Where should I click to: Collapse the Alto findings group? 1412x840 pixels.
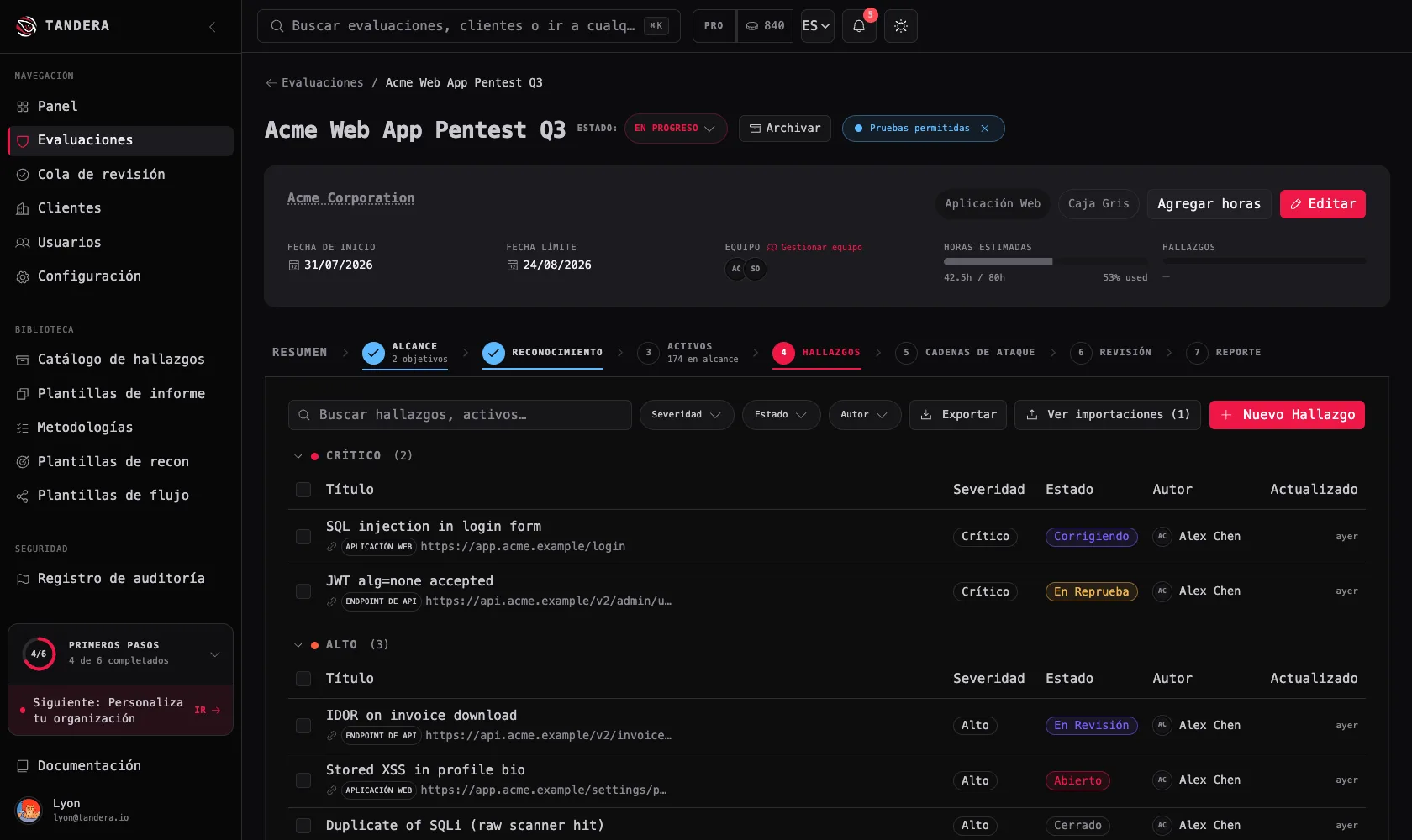tap(298, 645)
